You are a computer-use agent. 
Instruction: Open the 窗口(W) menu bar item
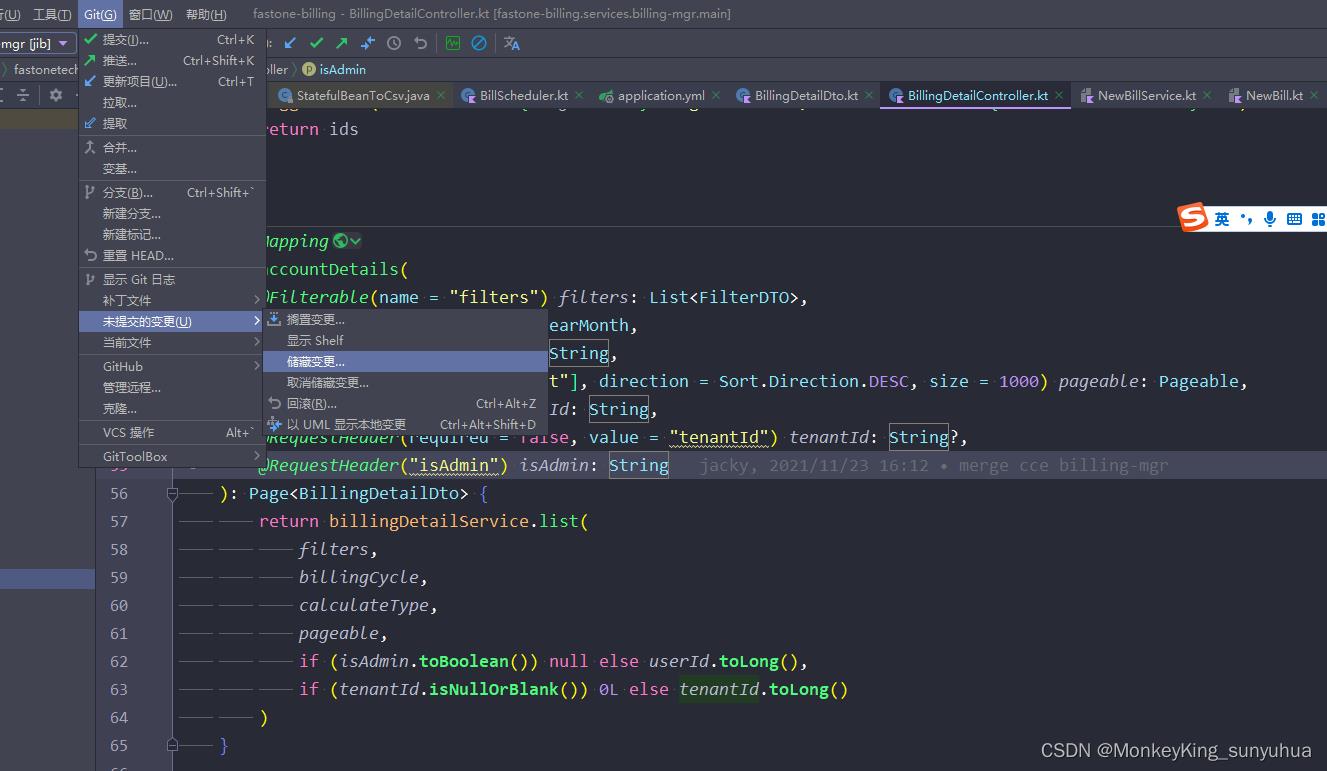click(150, 14)
